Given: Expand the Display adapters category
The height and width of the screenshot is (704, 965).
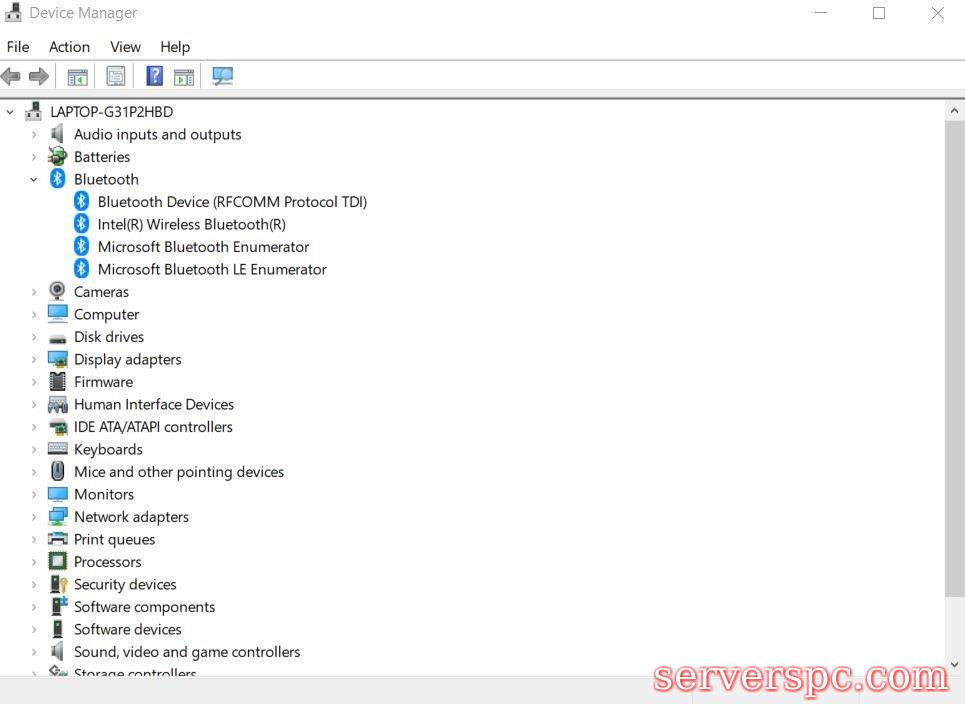Looking at the screenshot, I should [34, 360].
